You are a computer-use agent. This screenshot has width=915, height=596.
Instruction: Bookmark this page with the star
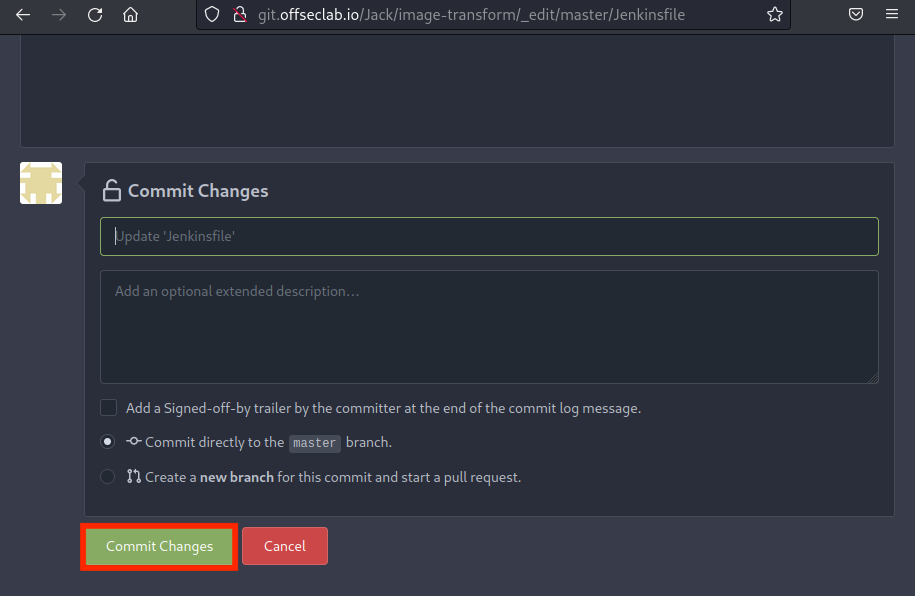(x=774, y=15)
